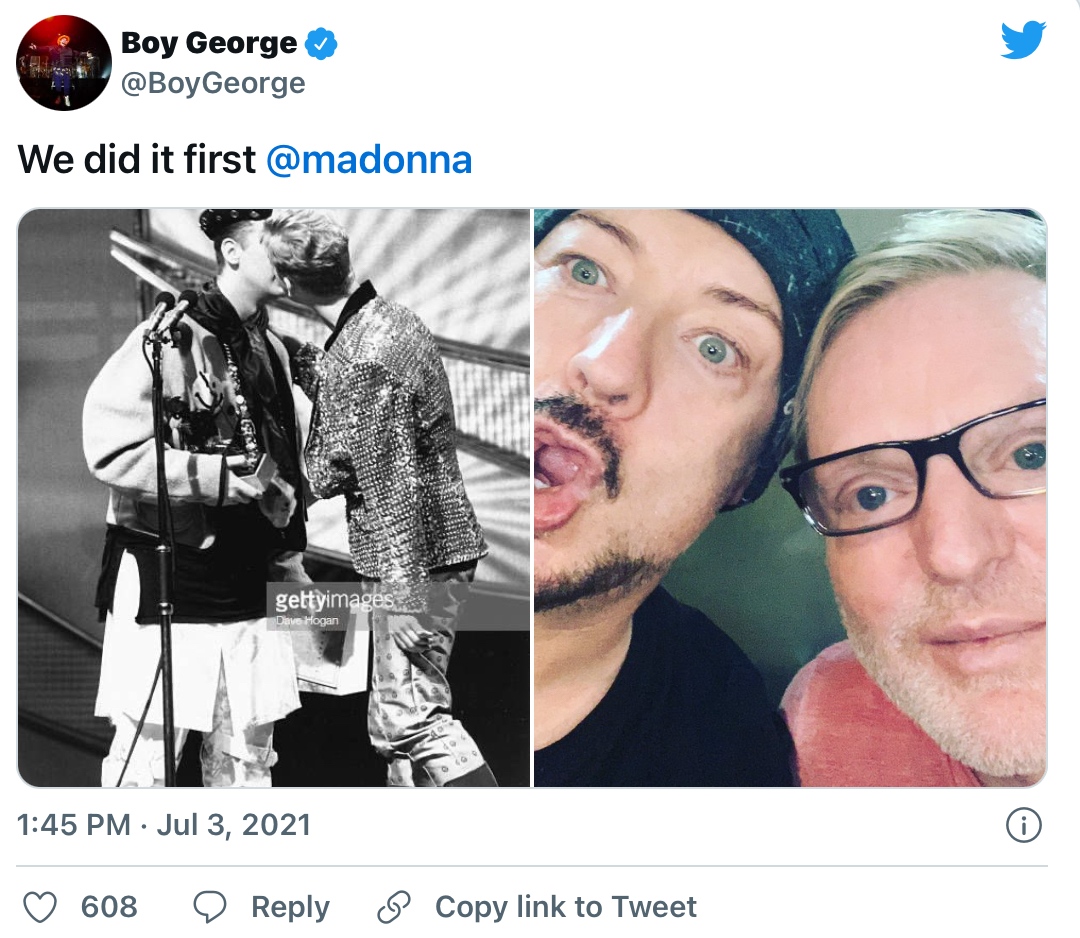Viewport: 1080px width, 938px height.
Task: Click the Boy George display name
Action: coord(209,43)
